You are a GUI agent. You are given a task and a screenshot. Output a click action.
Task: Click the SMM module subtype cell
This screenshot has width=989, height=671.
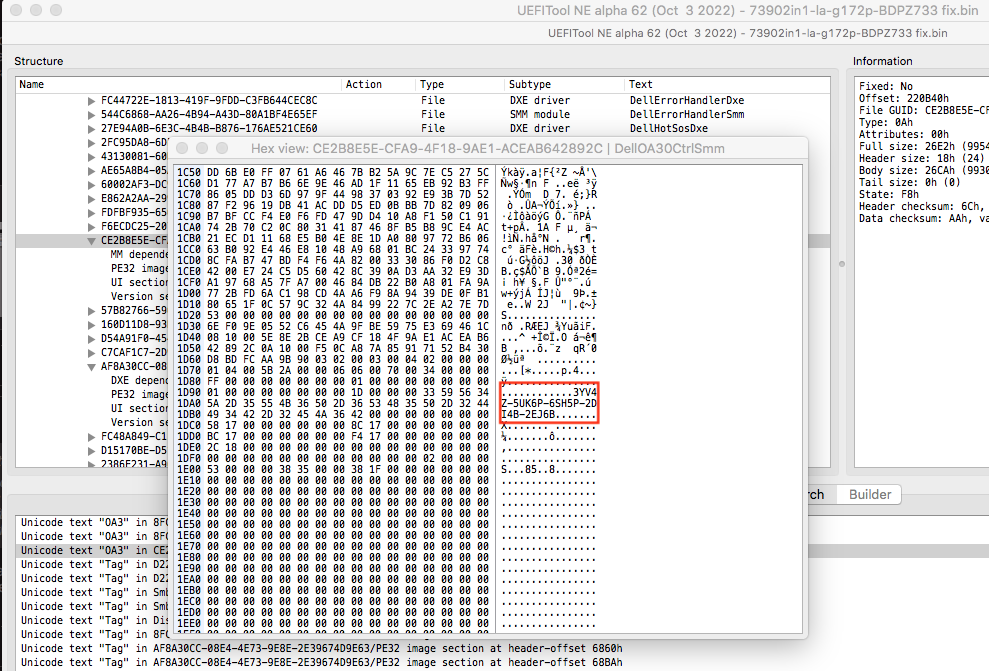tap(540, 115)
